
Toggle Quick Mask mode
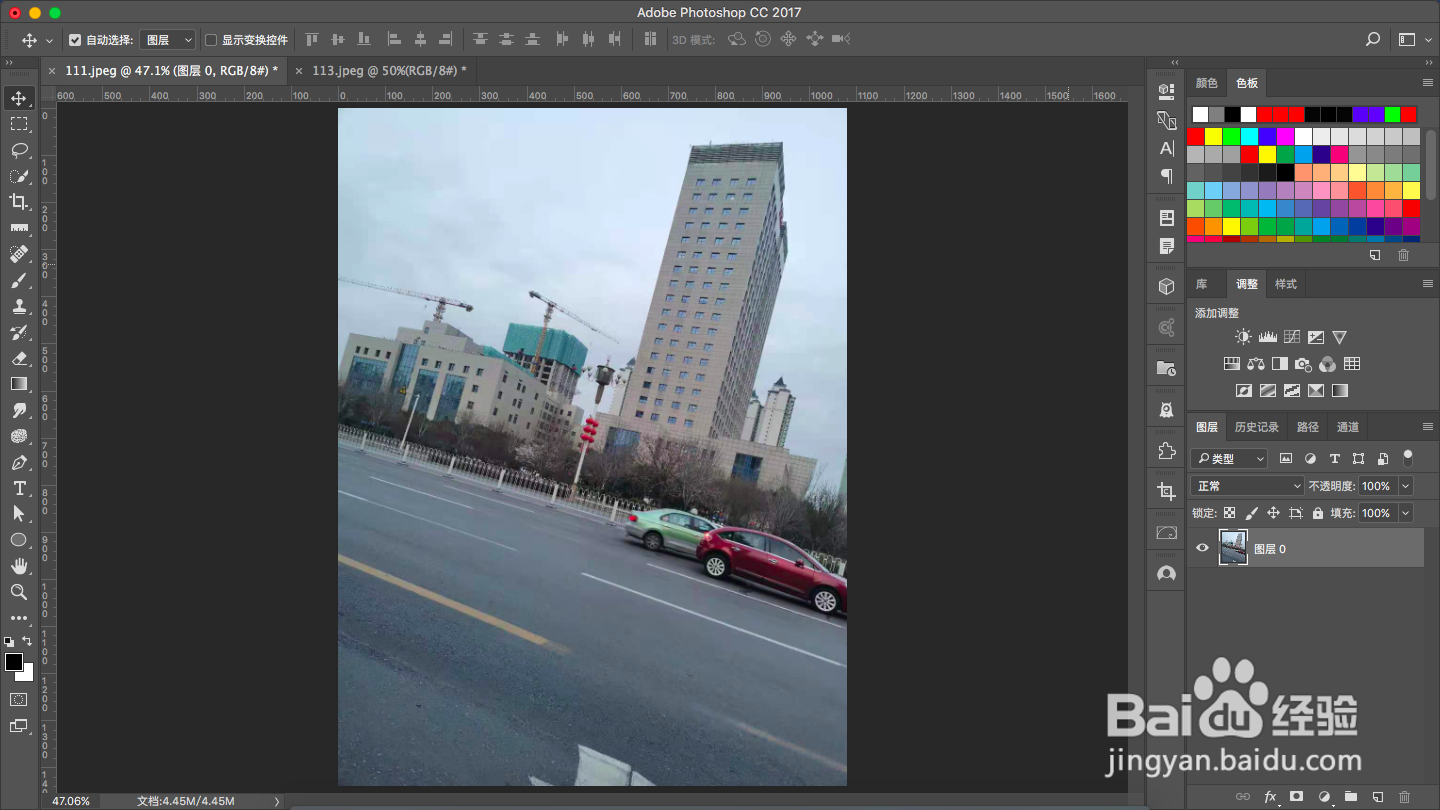19,699
